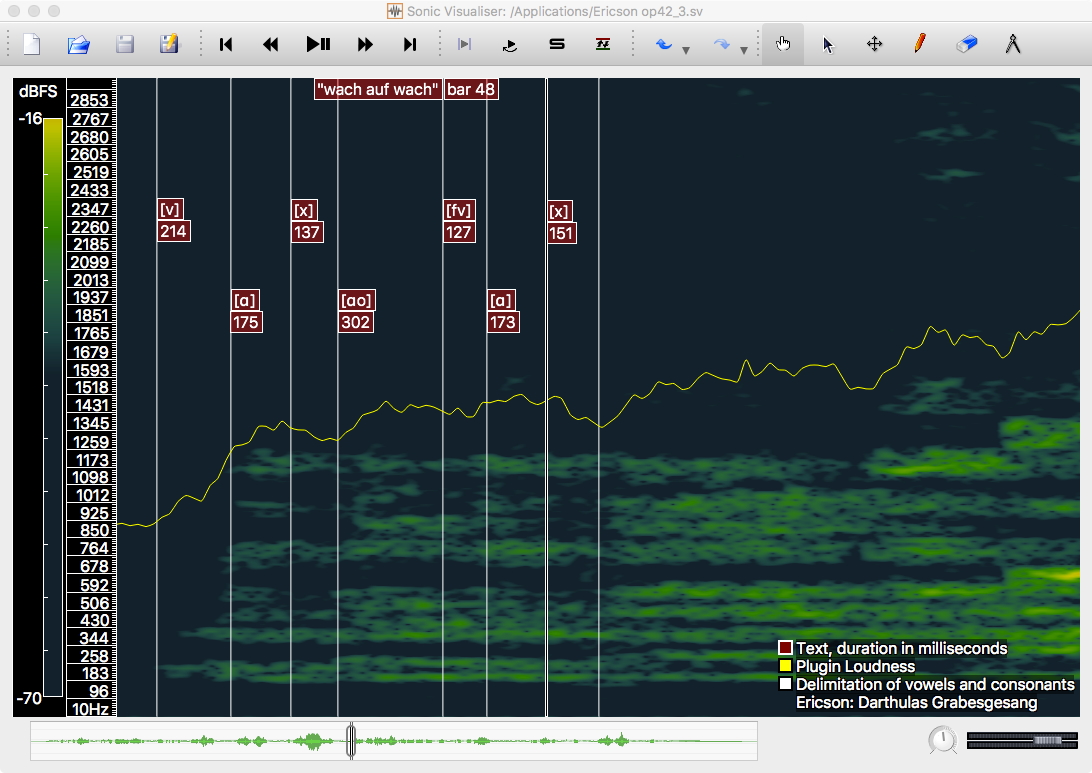Save the current session
This screenshot has height=773, width=1092.
click(125, 45)
